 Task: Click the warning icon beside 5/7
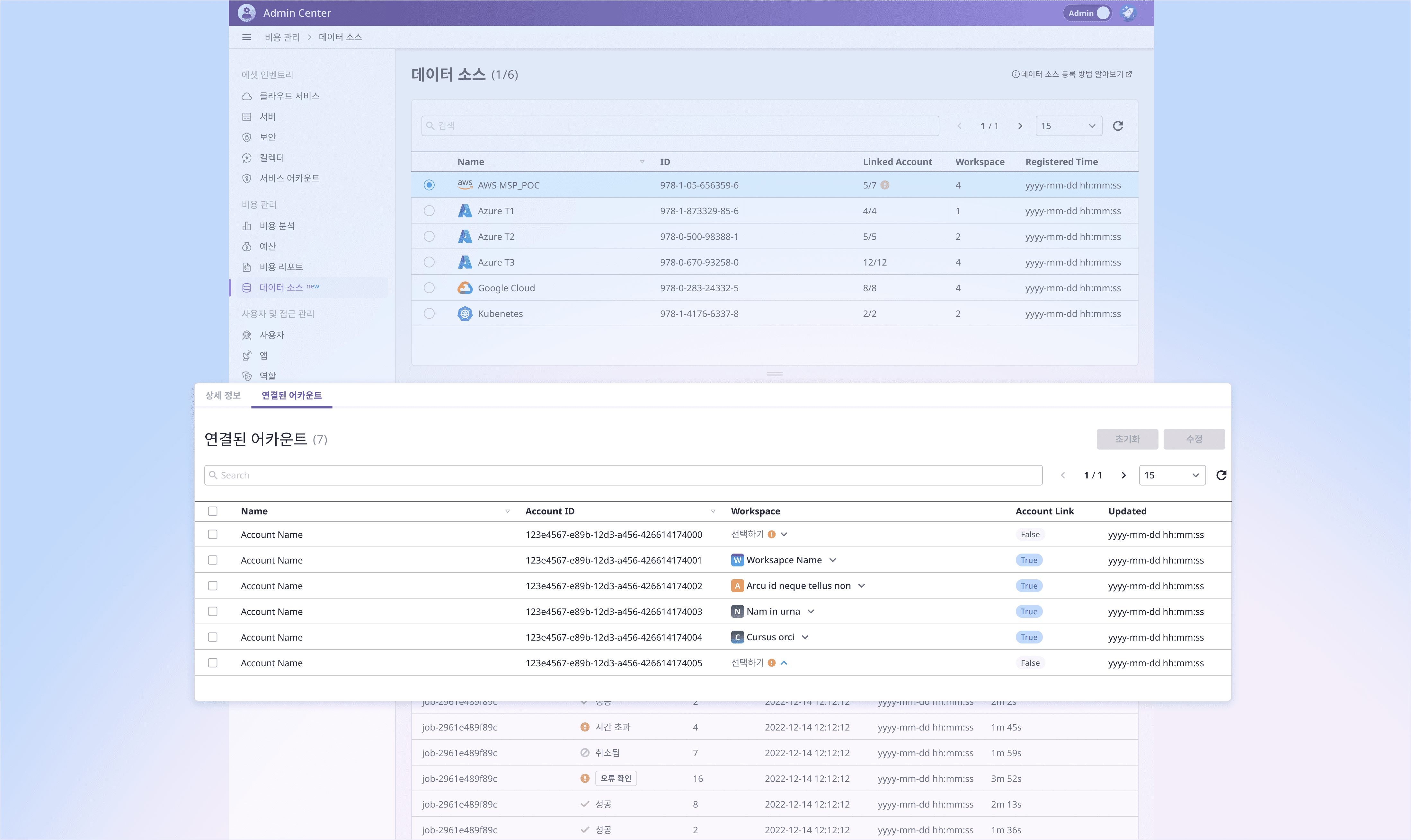pyautogui.click(x=885, y=185)
